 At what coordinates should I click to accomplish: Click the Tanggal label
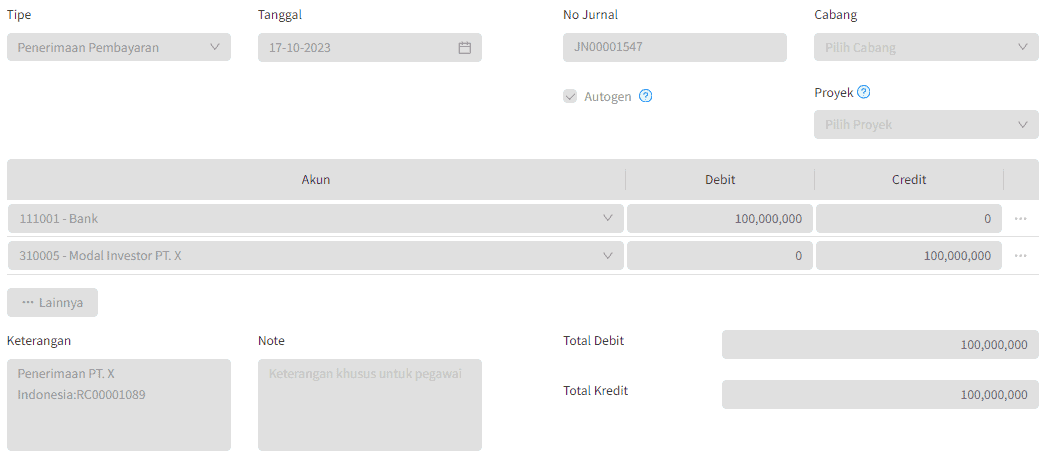click(x=280, y=15)
